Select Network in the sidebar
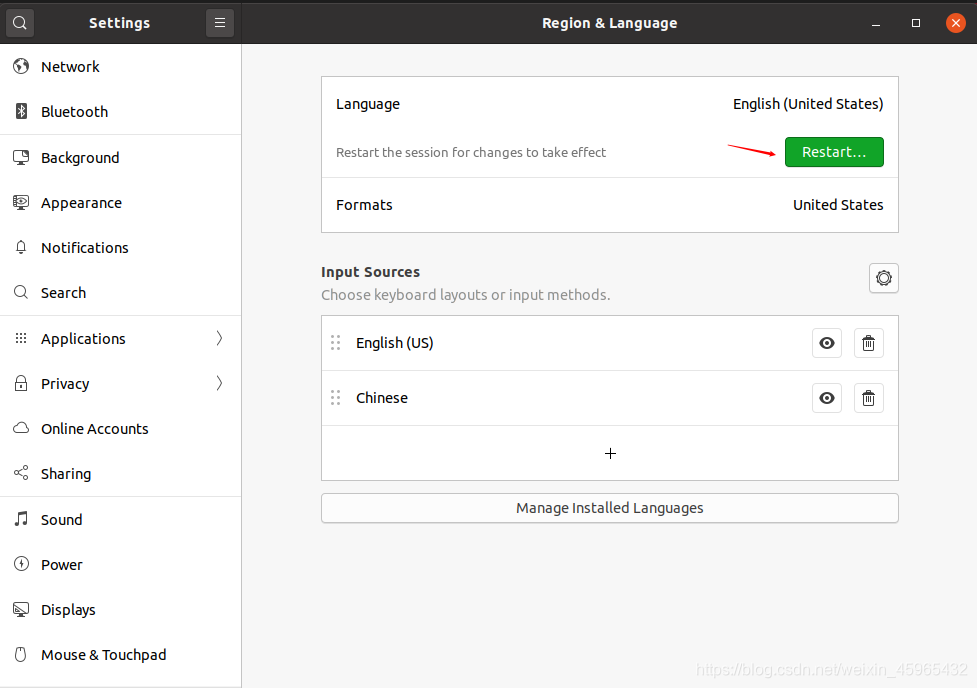977x688 pixels. point(70,67)
